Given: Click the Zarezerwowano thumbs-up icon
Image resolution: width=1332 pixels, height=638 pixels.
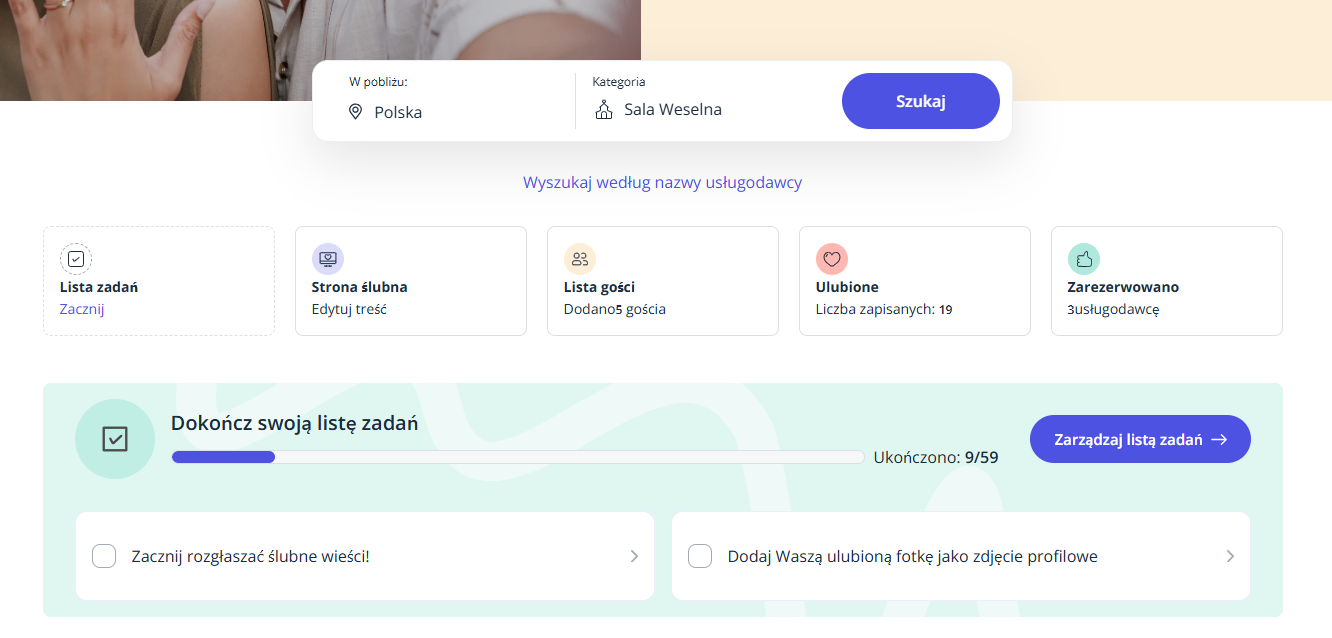Looking at the screenshot, I should click(1084, 259).
